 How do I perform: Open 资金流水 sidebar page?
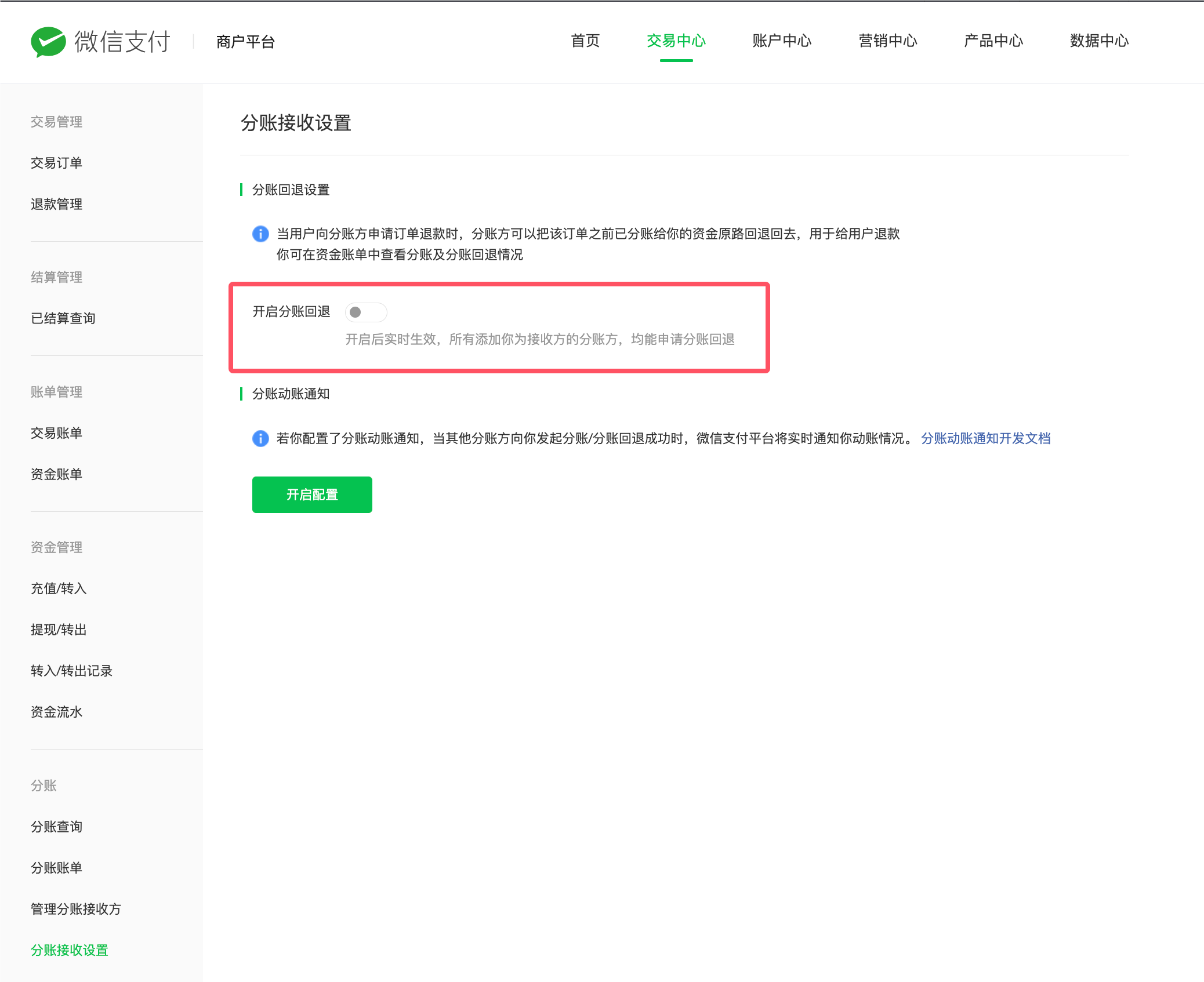pos(56,712)
